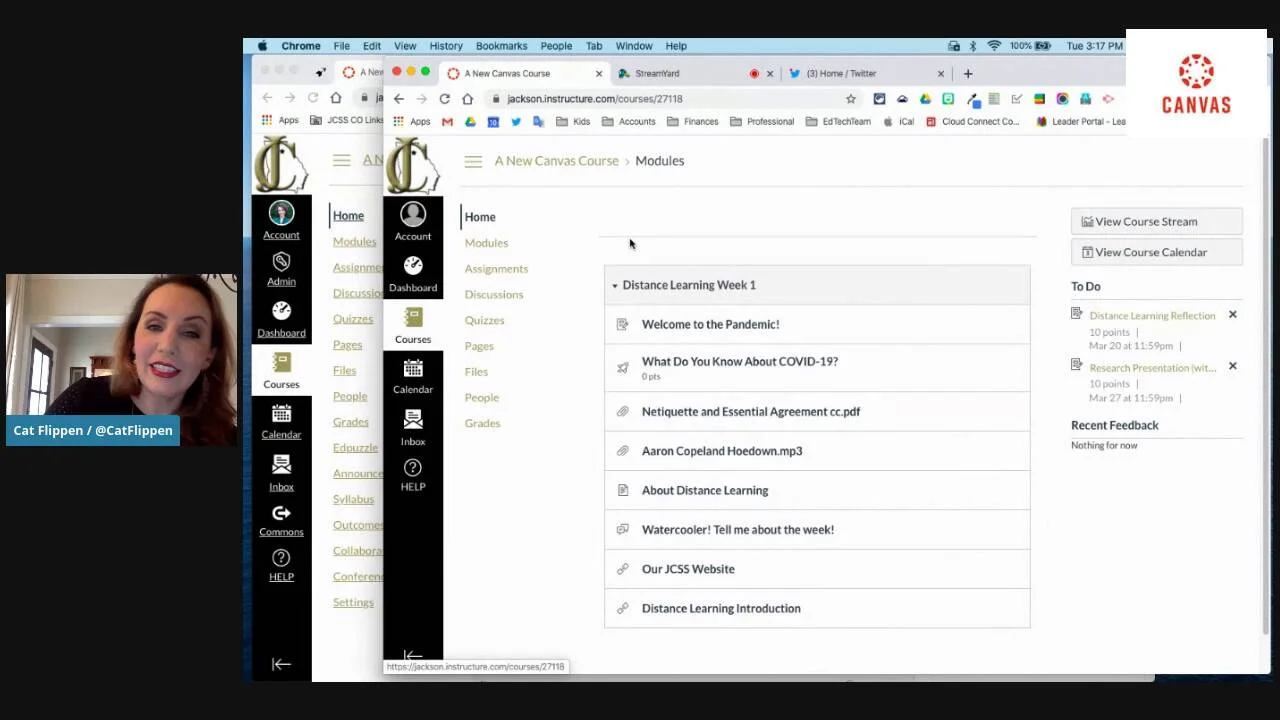Dismiss the Distance Learning Reflection to-do item
The height and width of the screenshot is (720, 1280).
tap(1232, 315)
